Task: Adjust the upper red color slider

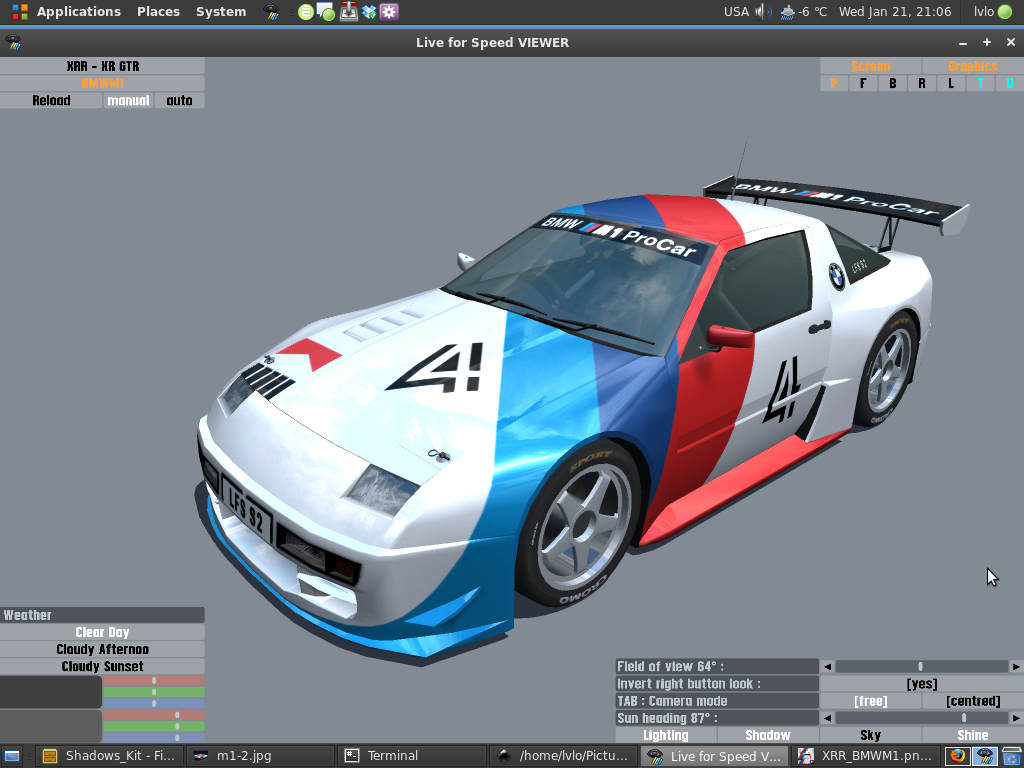Action: [154, 680]
